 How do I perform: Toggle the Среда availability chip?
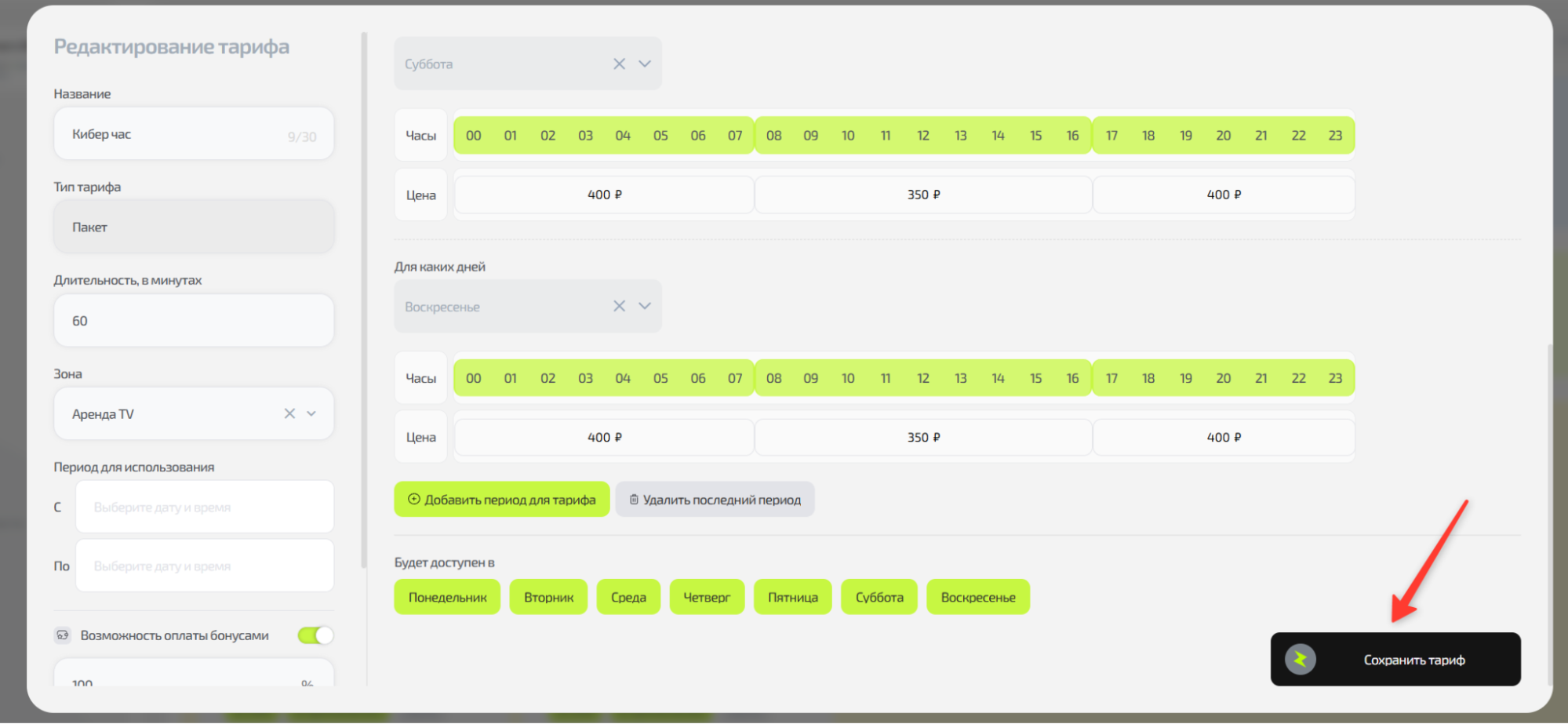pos(628,597)
